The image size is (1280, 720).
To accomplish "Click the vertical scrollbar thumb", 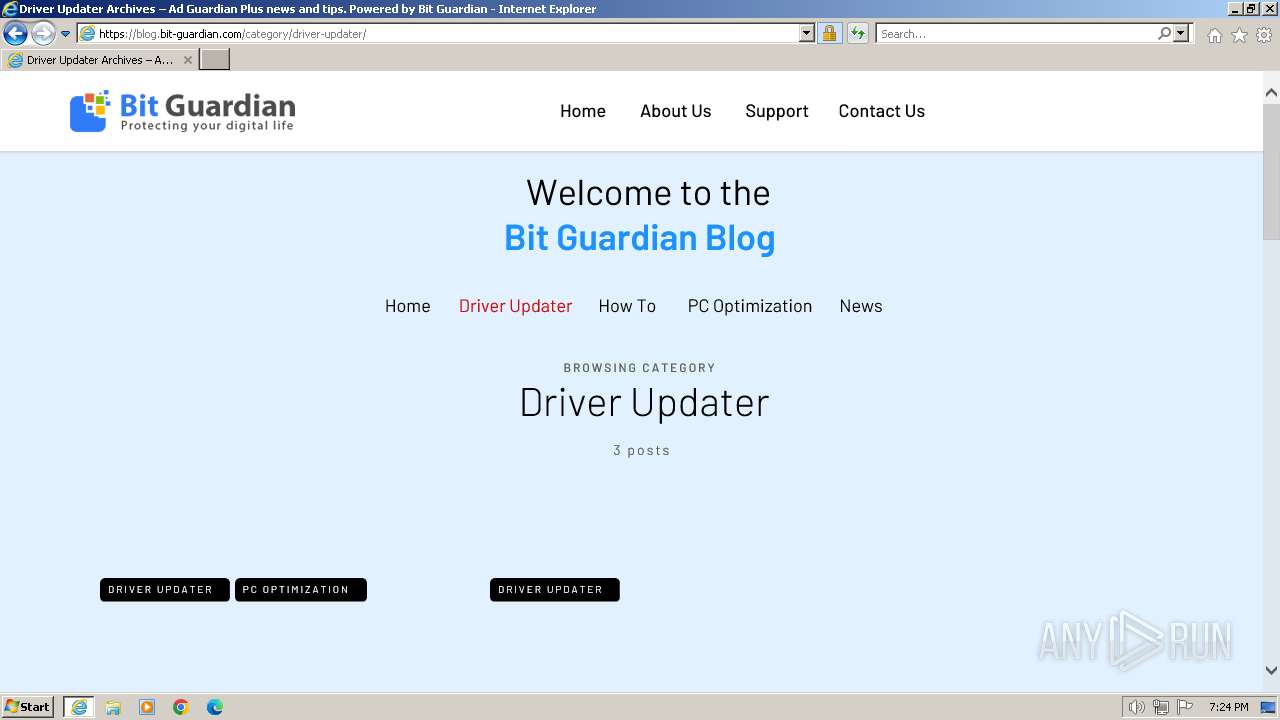I will click(x=1271, y=170).
